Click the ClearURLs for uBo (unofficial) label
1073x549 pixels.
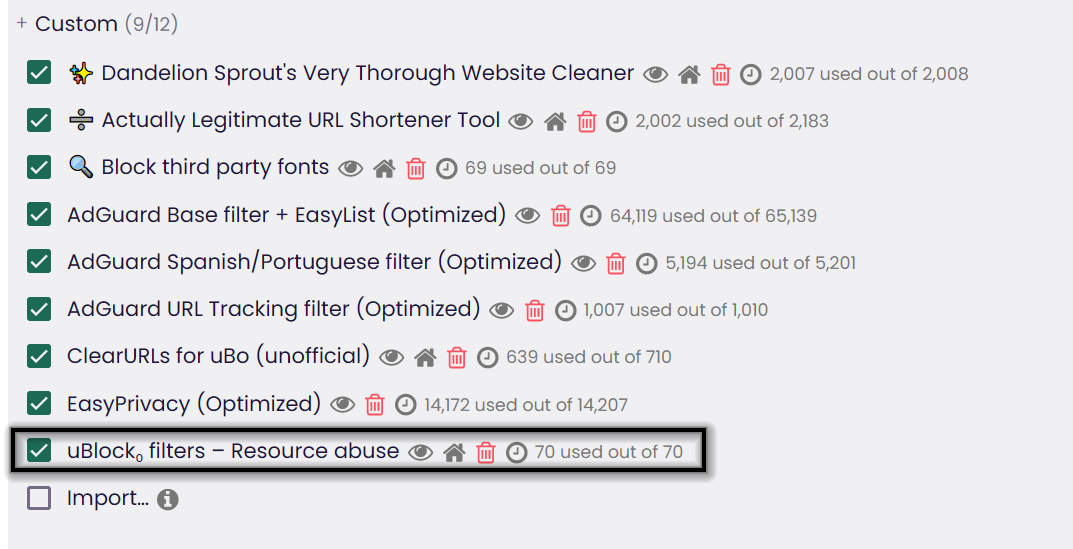tap(218, 356)
